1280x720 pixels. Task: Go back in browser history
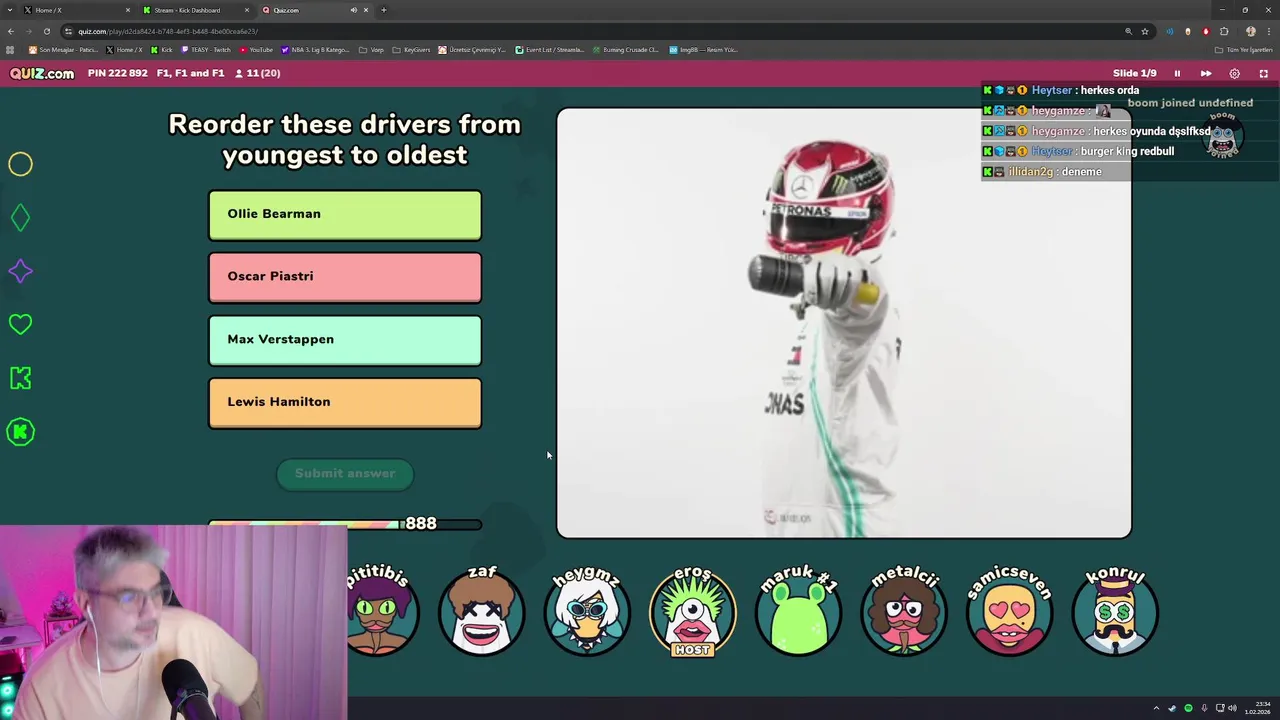[x=10, y=31]
